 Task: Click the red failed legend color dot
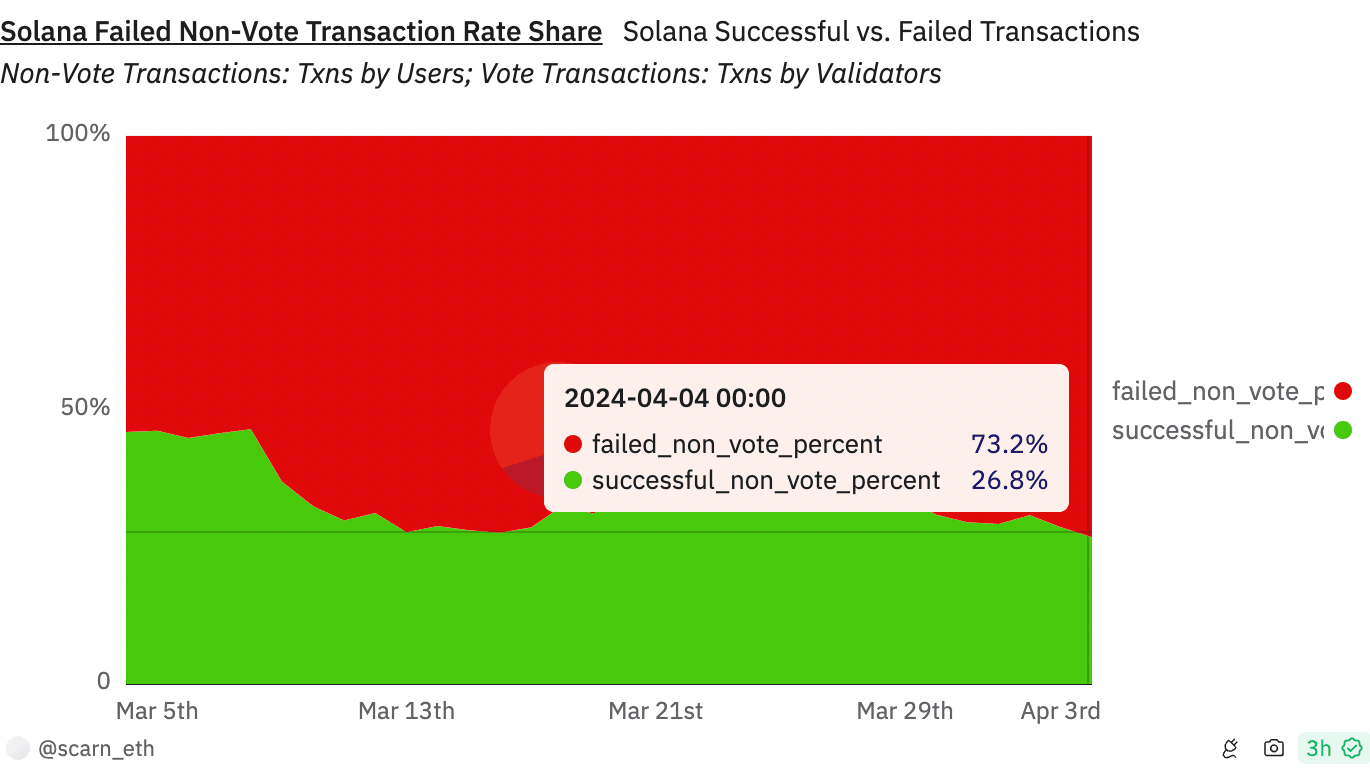[x=1343, y=391]
